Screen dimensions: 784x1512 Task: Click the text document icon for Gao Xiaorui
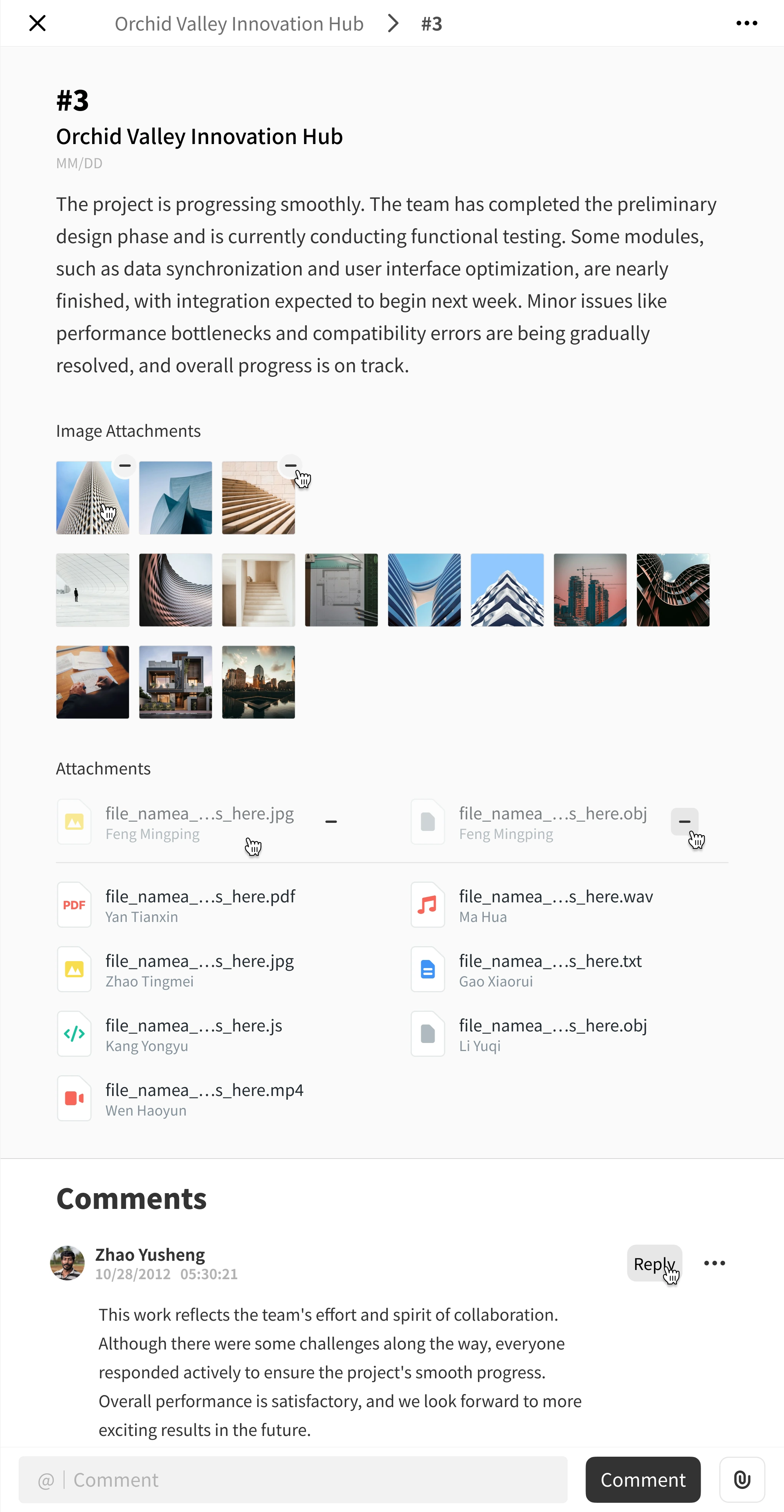[428, 969]
